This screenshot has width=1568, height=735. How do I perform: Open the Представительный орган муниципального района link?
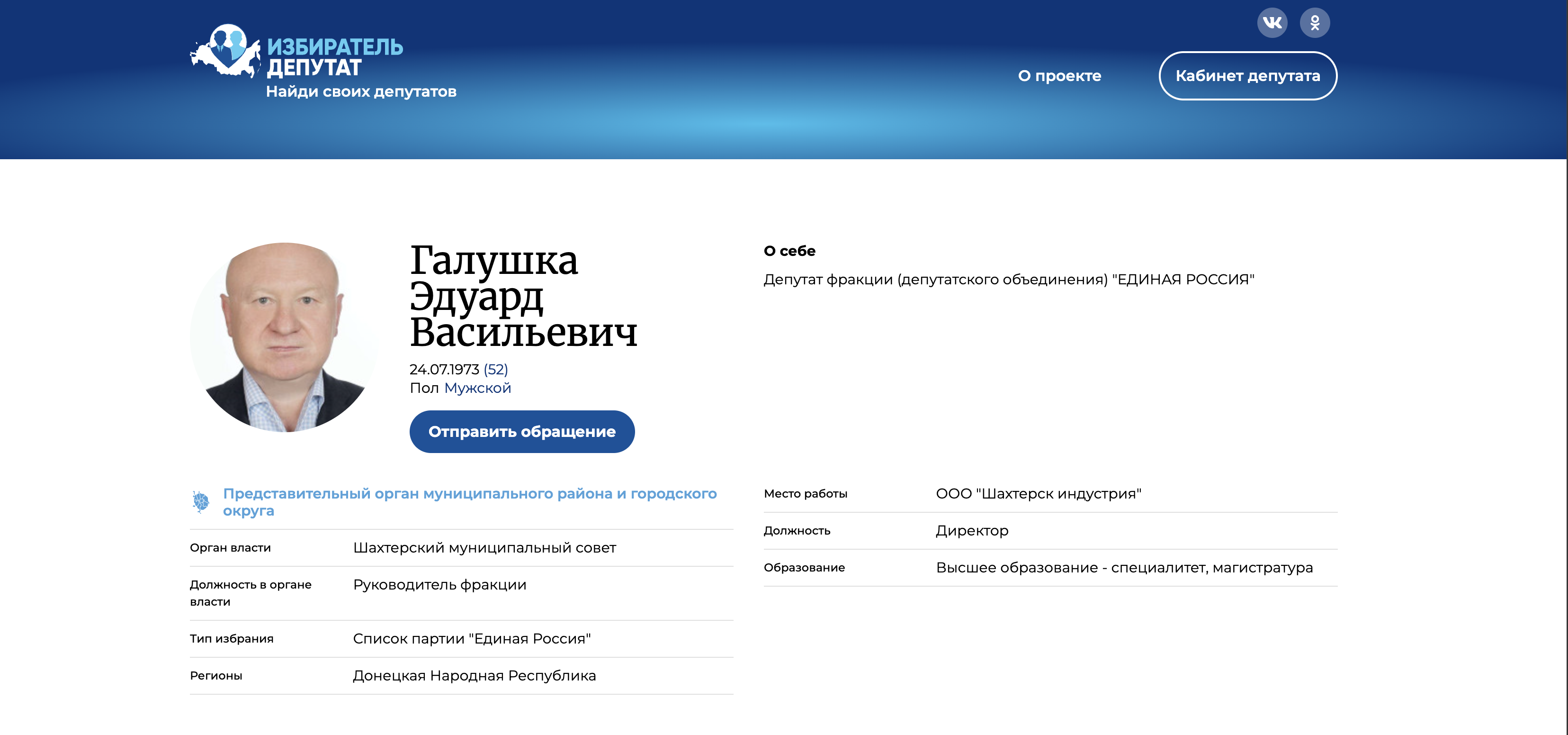(x=469, y=502)
